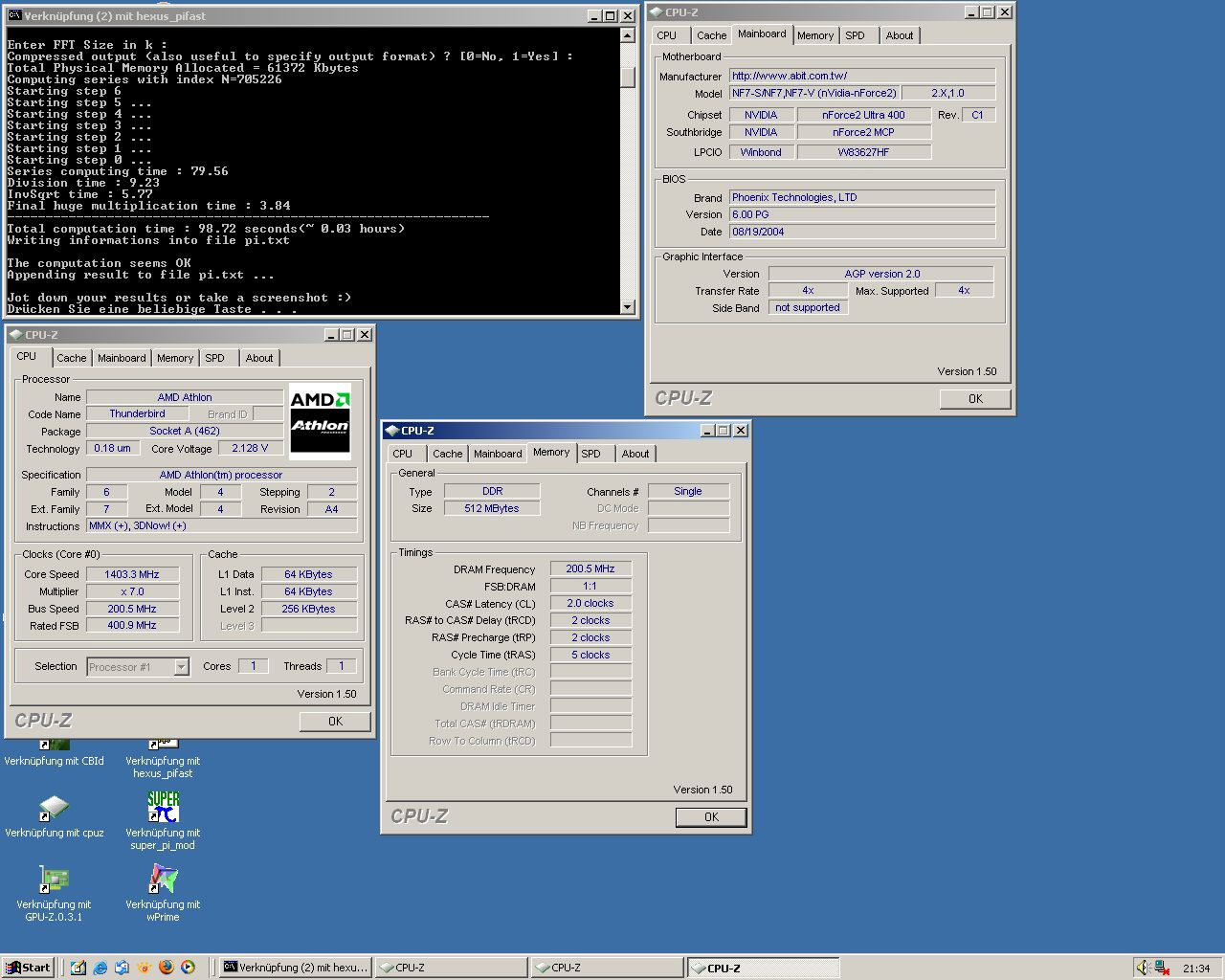Click the Rated FSB 400.9 MHz value

tap(132, 625)
